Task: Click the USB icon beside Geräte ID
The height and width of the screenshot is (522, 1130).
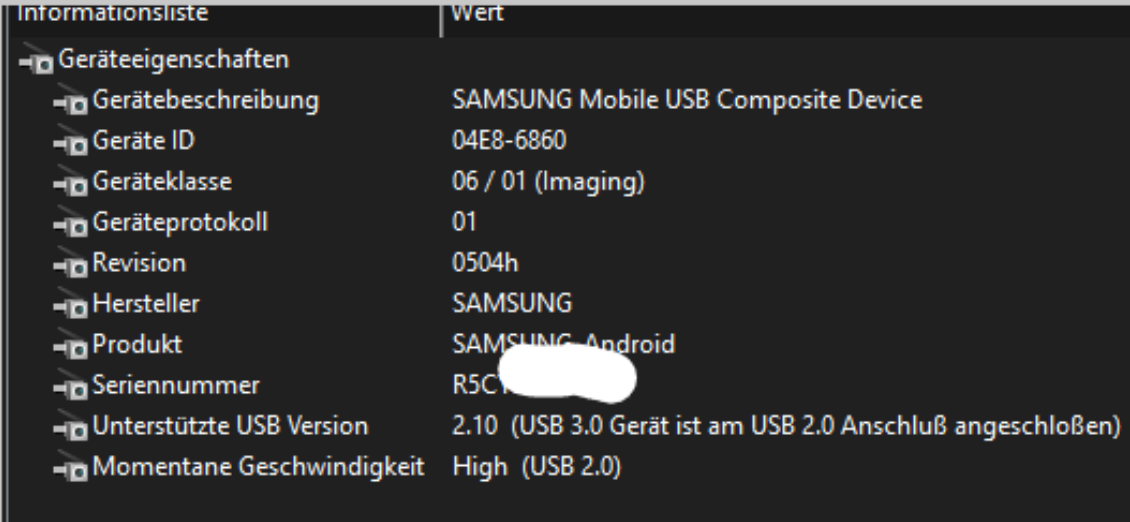Action: click(x=75, y=142)
